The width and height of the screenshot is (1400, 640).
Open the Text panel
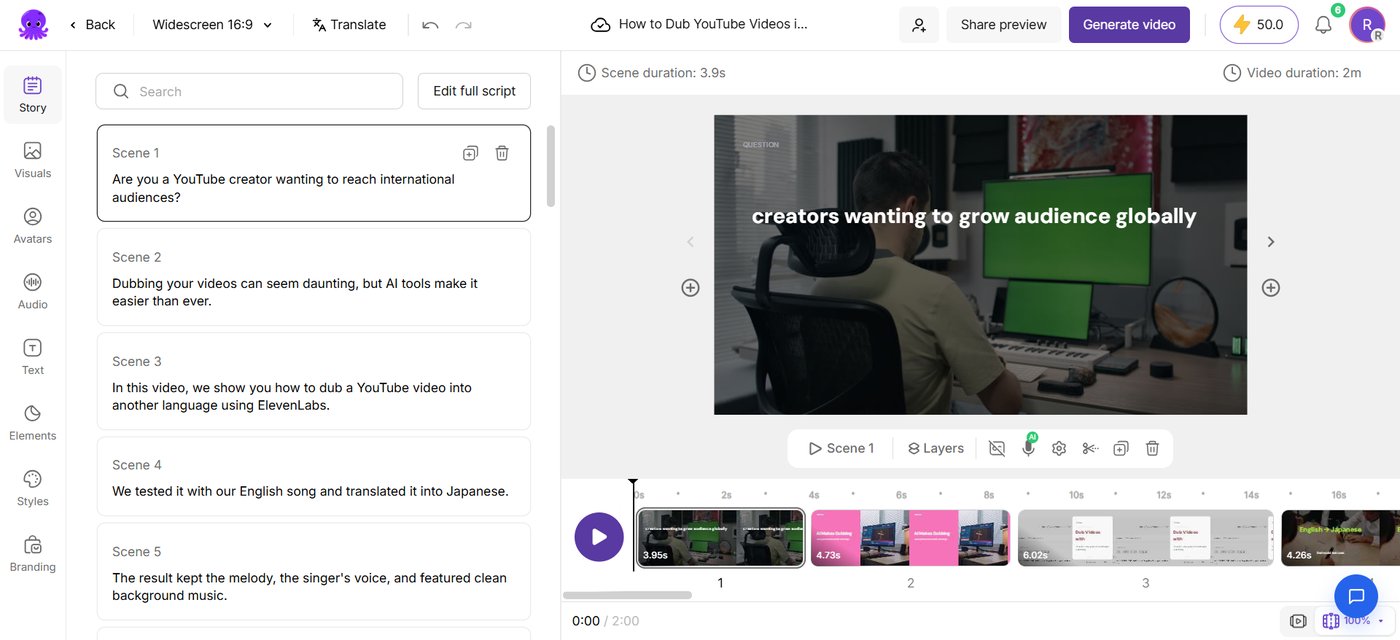pyautogui.click(x=33, y=357)
